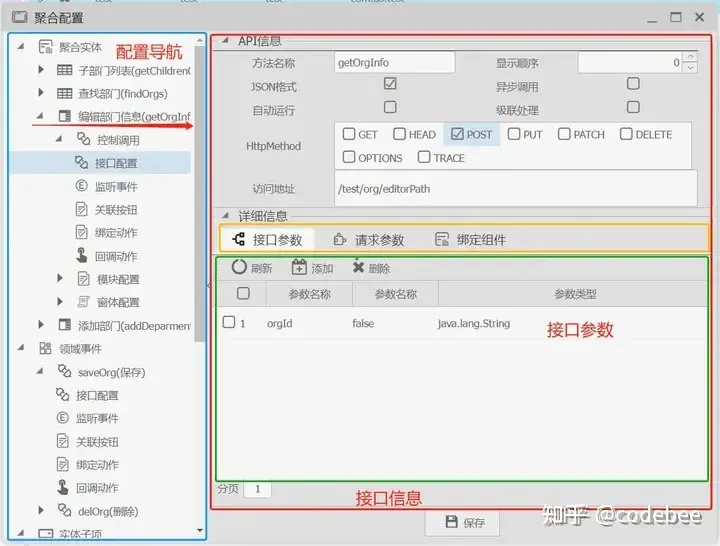Collapse the 控制调用 node
Screen dimensions: 720x546
click(x=59, y=139)
